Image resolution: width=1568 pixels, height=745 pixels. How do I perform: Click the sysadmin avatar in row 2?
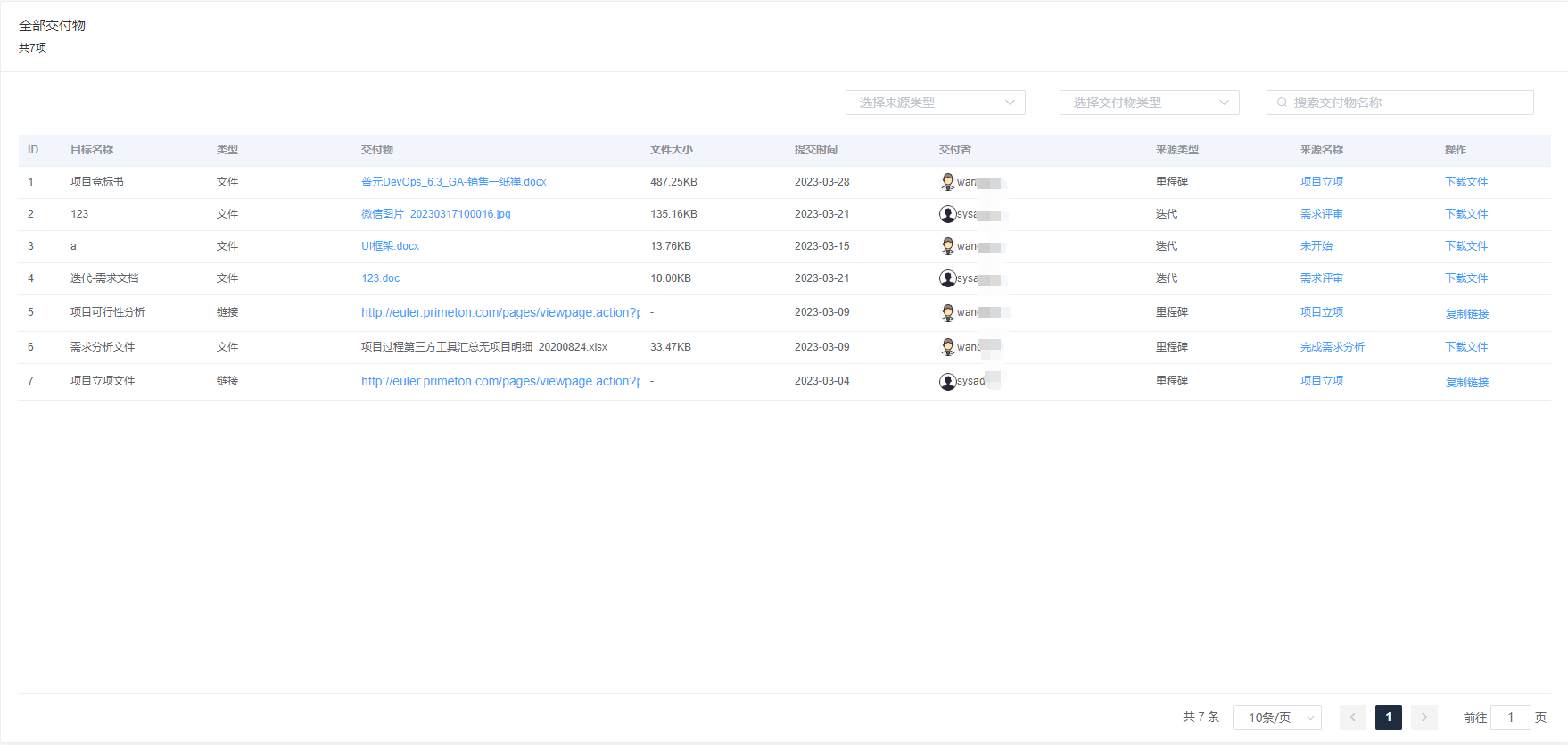tap(947, 214)
